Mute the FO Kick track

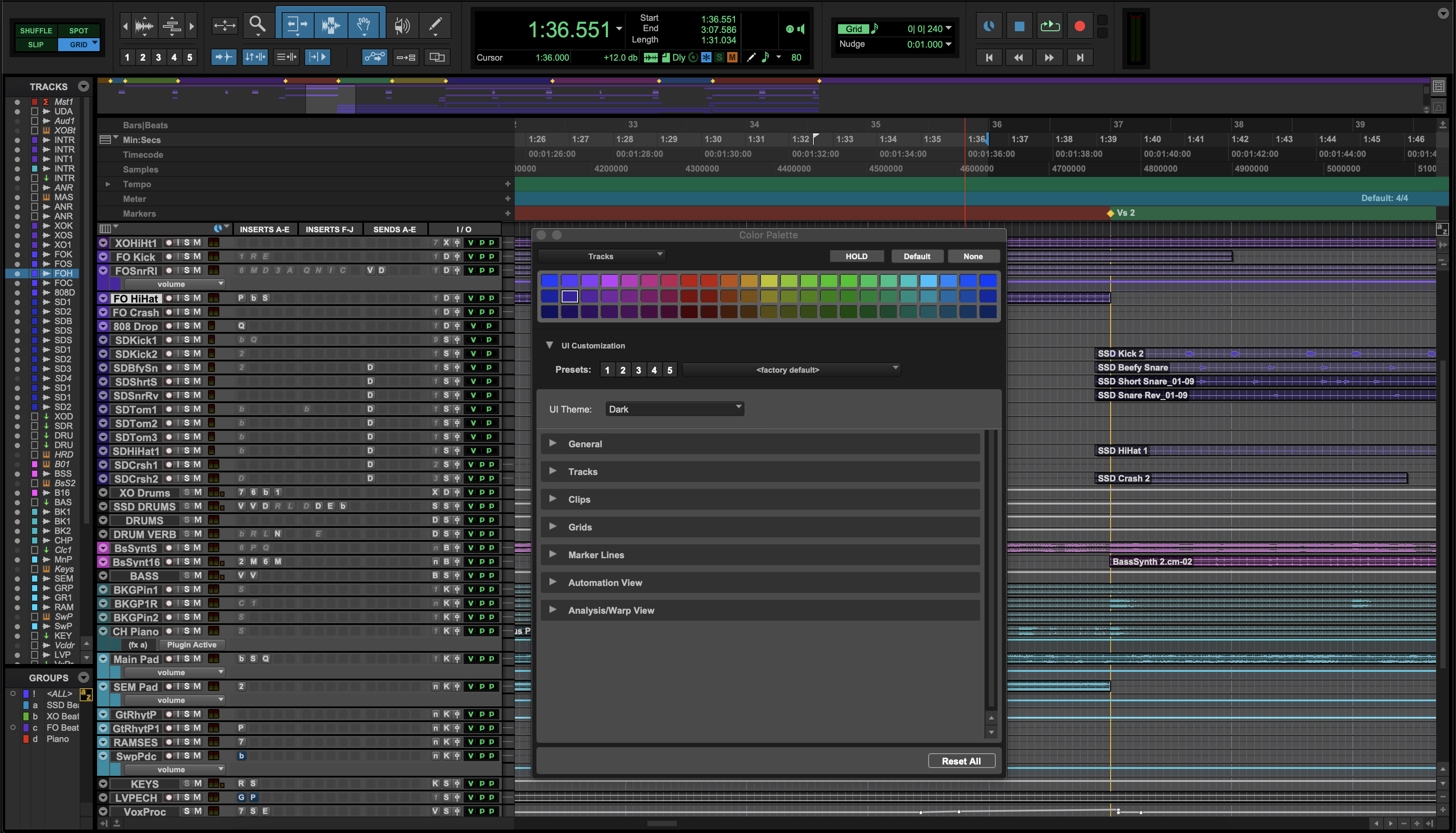click(x=197, y=257)
